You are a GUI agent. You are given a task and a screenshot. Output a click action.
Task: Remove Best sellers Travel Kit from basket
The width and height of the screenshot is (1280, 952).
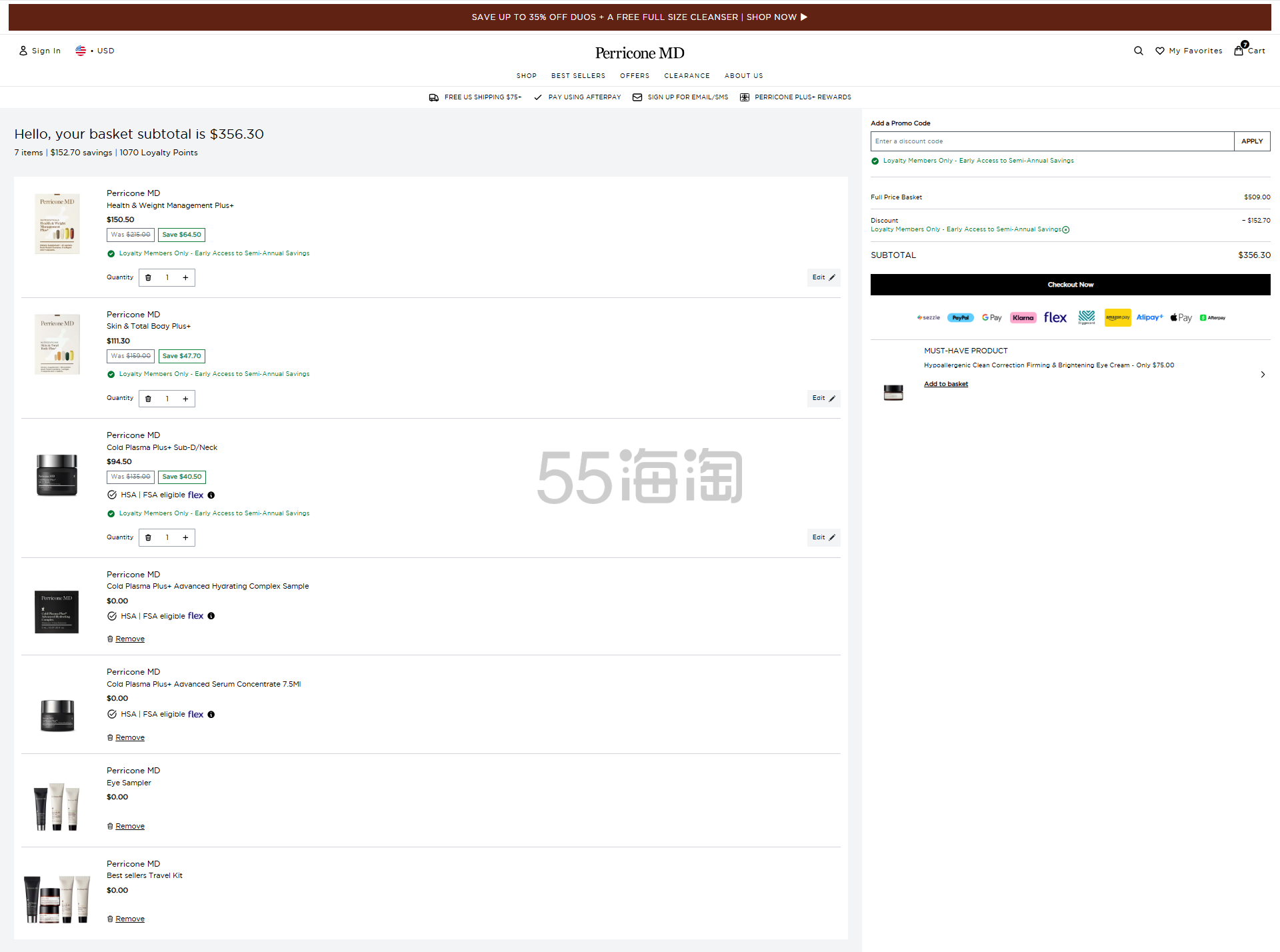pyautogui.click(x=126, y=919)
